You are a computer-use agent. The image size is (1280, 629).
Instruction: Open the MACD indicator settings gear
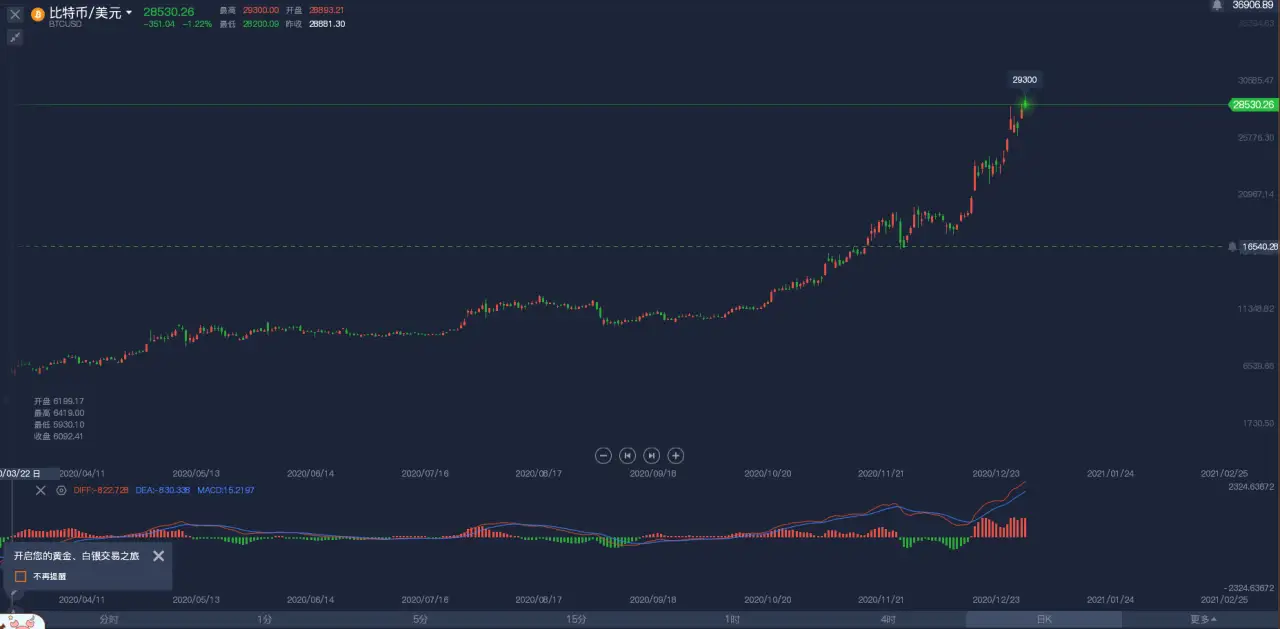pyautogui.click(x=61, y=490)
